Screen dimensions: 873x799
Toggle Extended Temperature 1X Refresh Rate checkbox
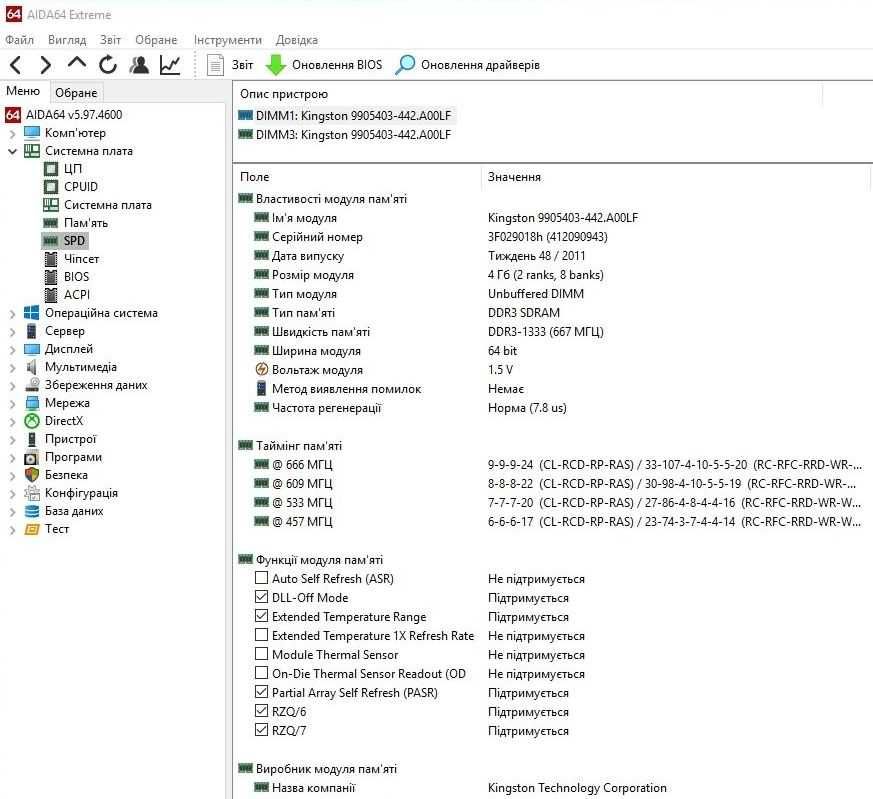261,635
